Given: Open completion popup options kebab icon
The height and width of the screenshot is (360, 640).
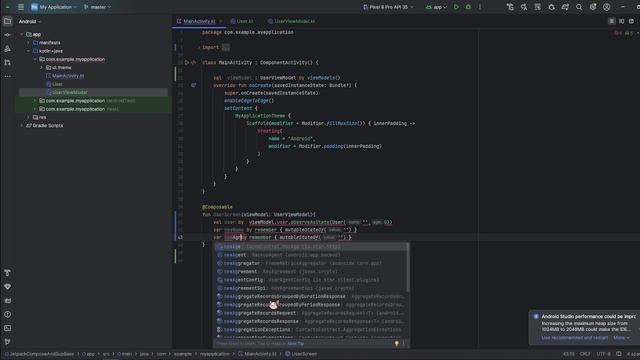Looking at the screenshot, I should coord(404,344).
